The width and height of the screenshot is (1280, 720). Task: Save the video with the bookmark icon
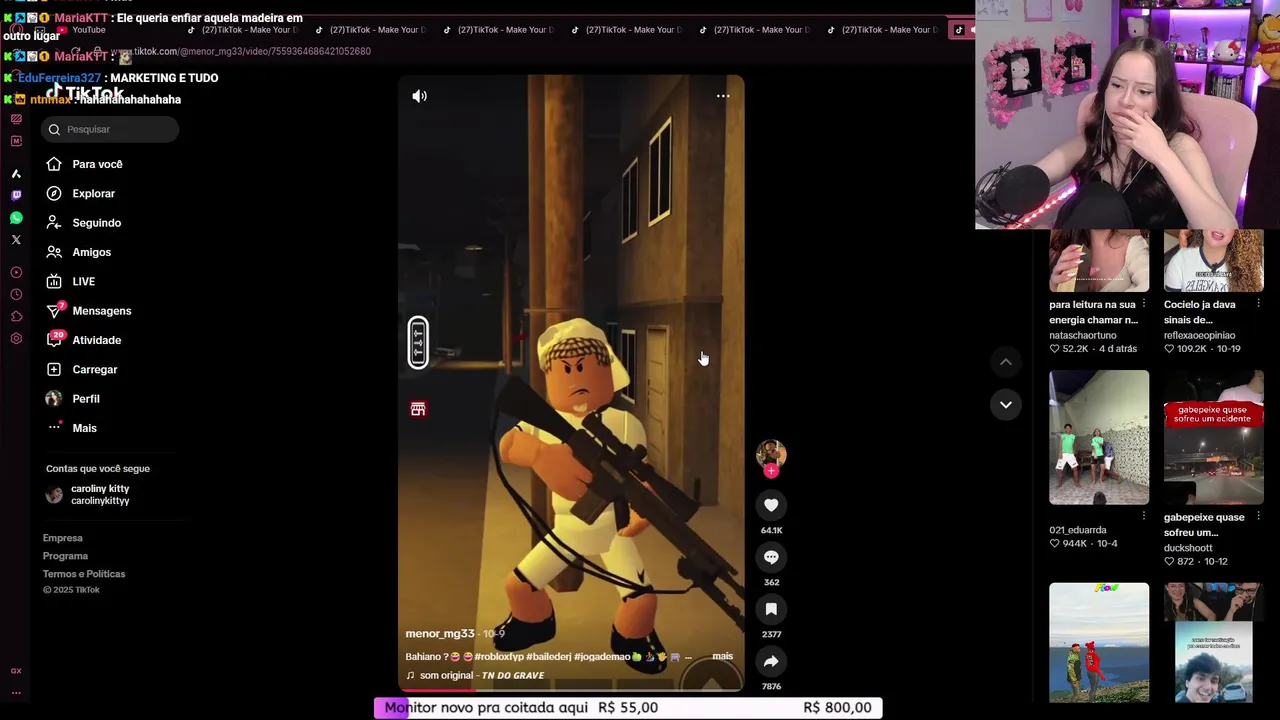pos(771,609)
